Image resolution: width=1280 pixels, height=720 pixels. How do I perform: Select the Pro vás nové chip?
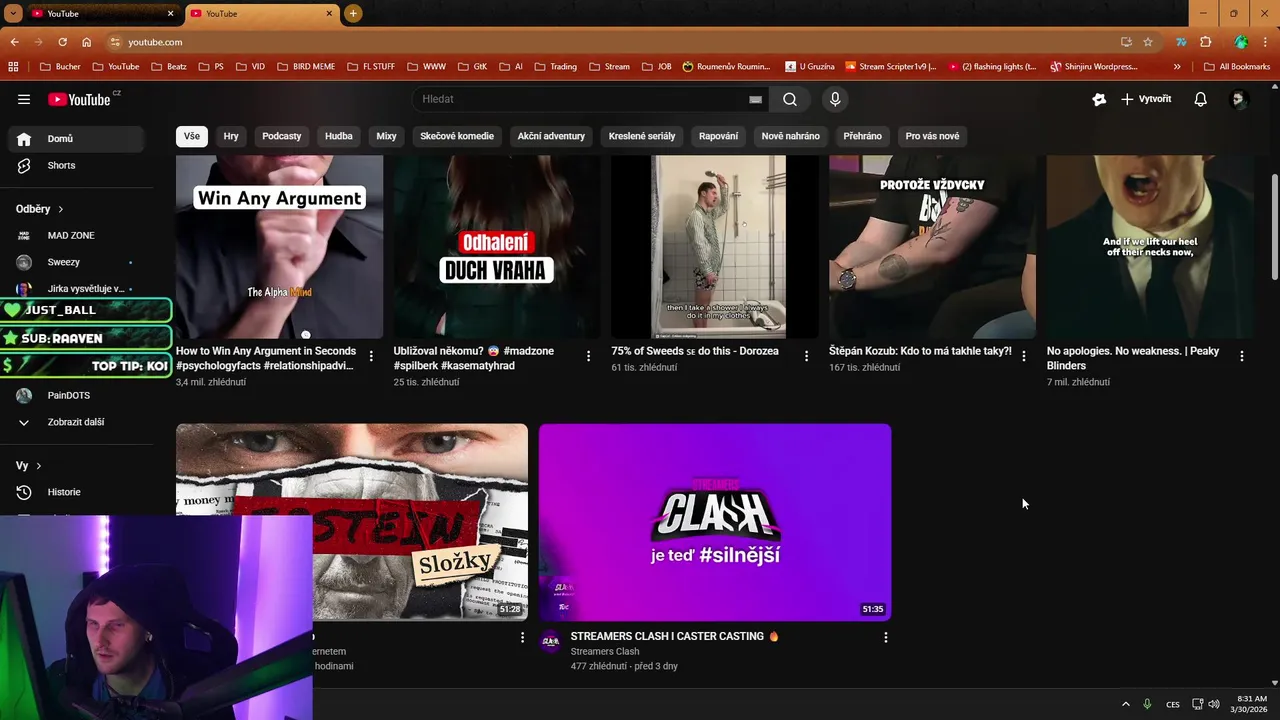(x=932, y=136)
